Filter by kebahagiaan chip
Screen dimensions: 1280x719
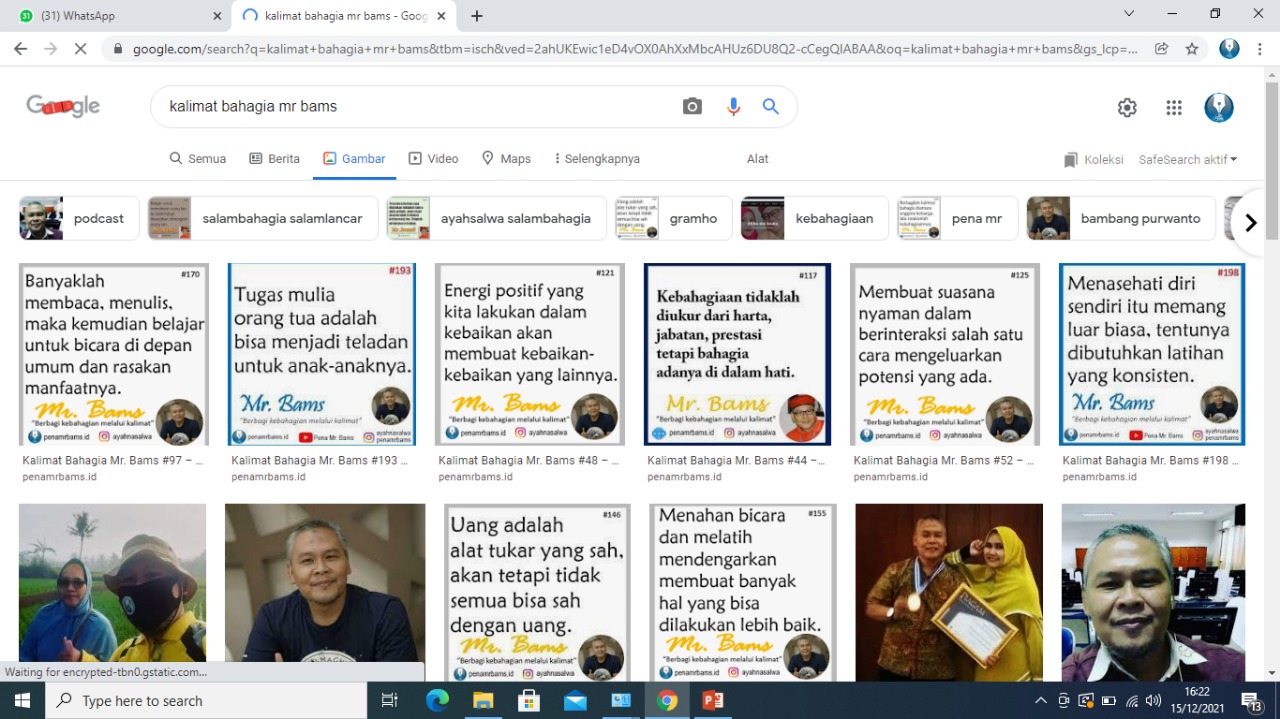(x=814, y=218)
